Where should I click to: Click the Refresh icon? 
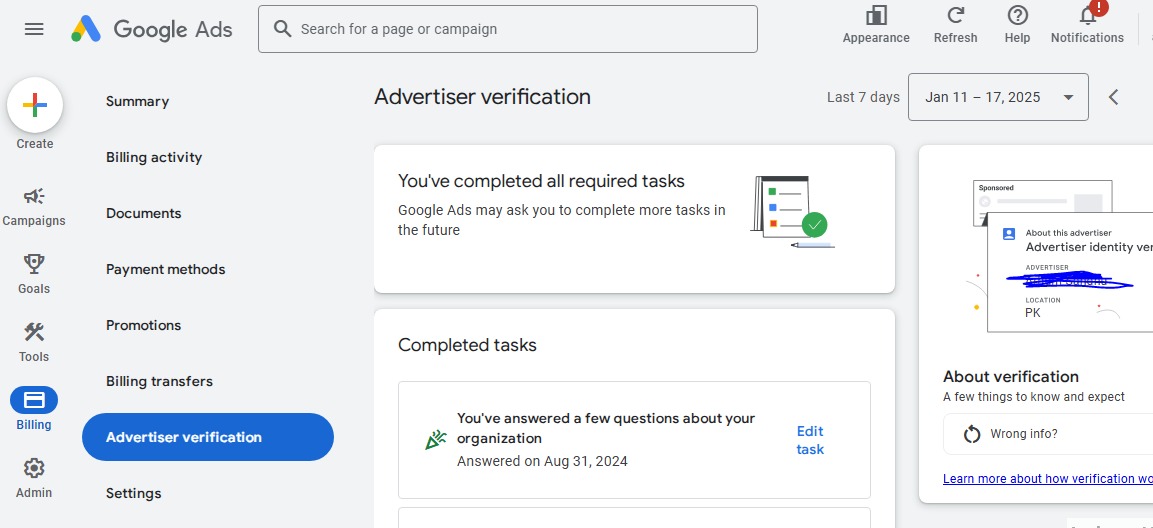click(x=955, y=16)
